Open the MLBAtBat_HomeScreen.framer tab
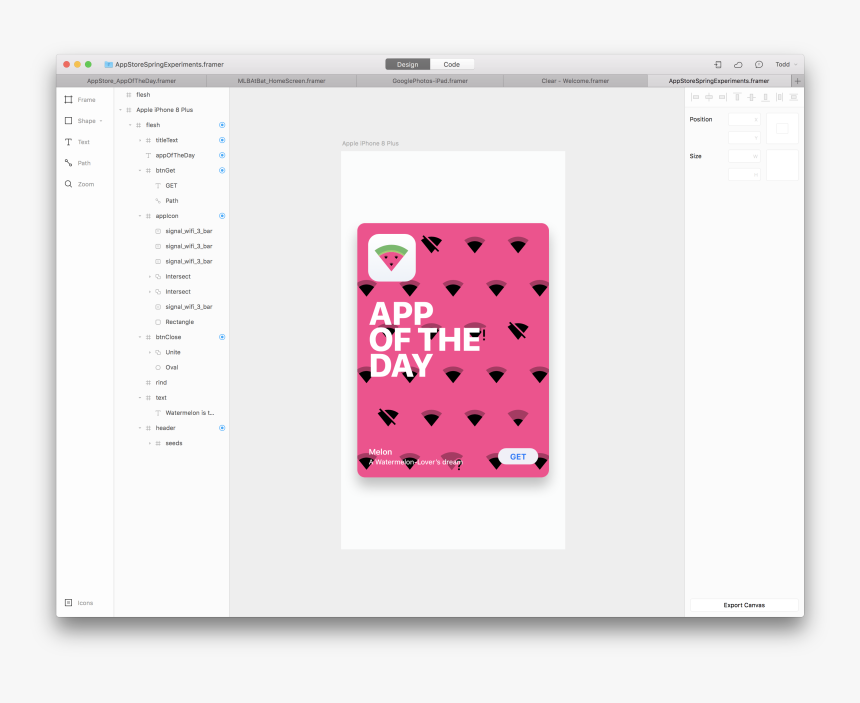 point(281,81)
